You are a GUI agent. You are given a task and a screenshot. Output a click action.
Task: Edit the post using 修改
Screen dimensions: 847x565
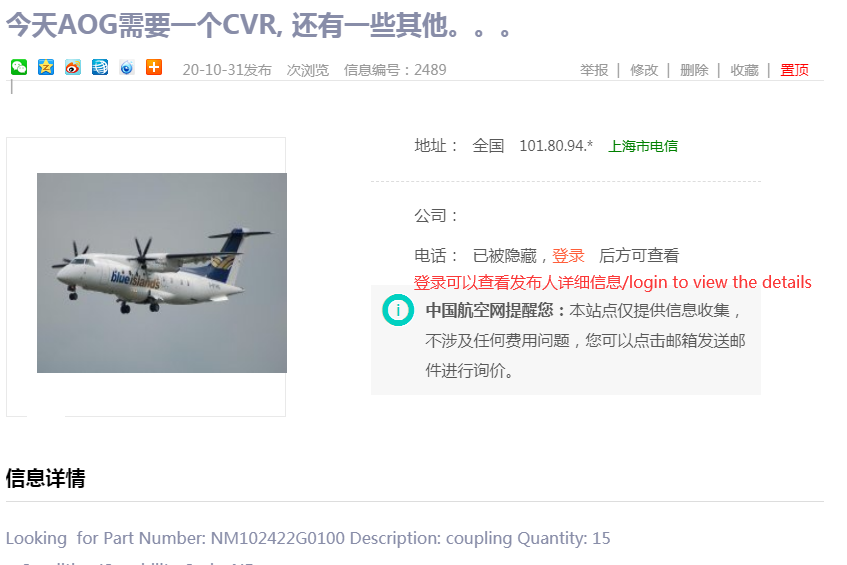(x=644, y=70)
